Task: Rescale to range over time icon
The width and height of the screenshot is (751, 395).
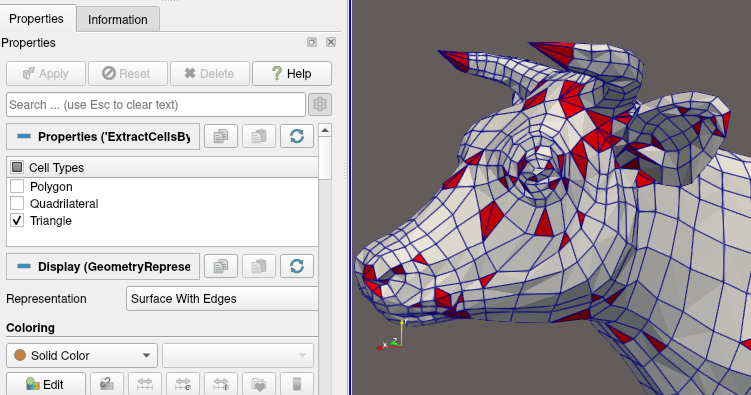Action: tap(221, 384)
